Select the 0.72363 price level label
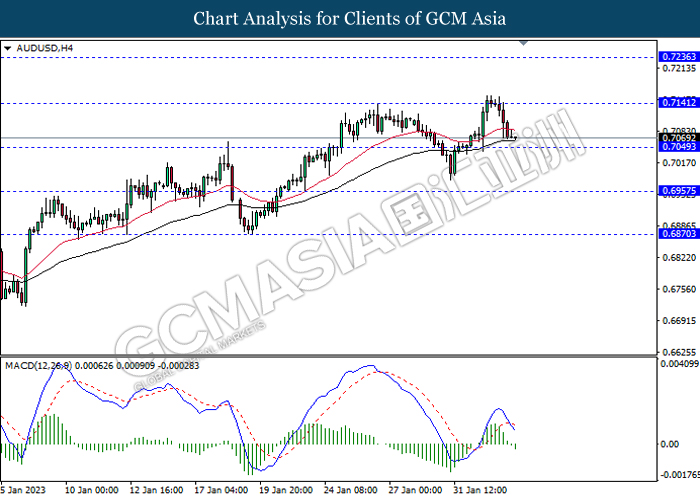700x500 pixels. click(679, 57)
